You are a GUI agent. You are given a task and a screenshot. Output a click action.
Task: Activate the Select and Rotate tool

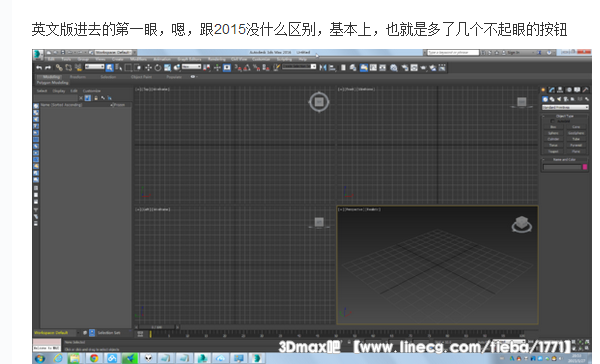pyautogui.click(x=158, y=68)
